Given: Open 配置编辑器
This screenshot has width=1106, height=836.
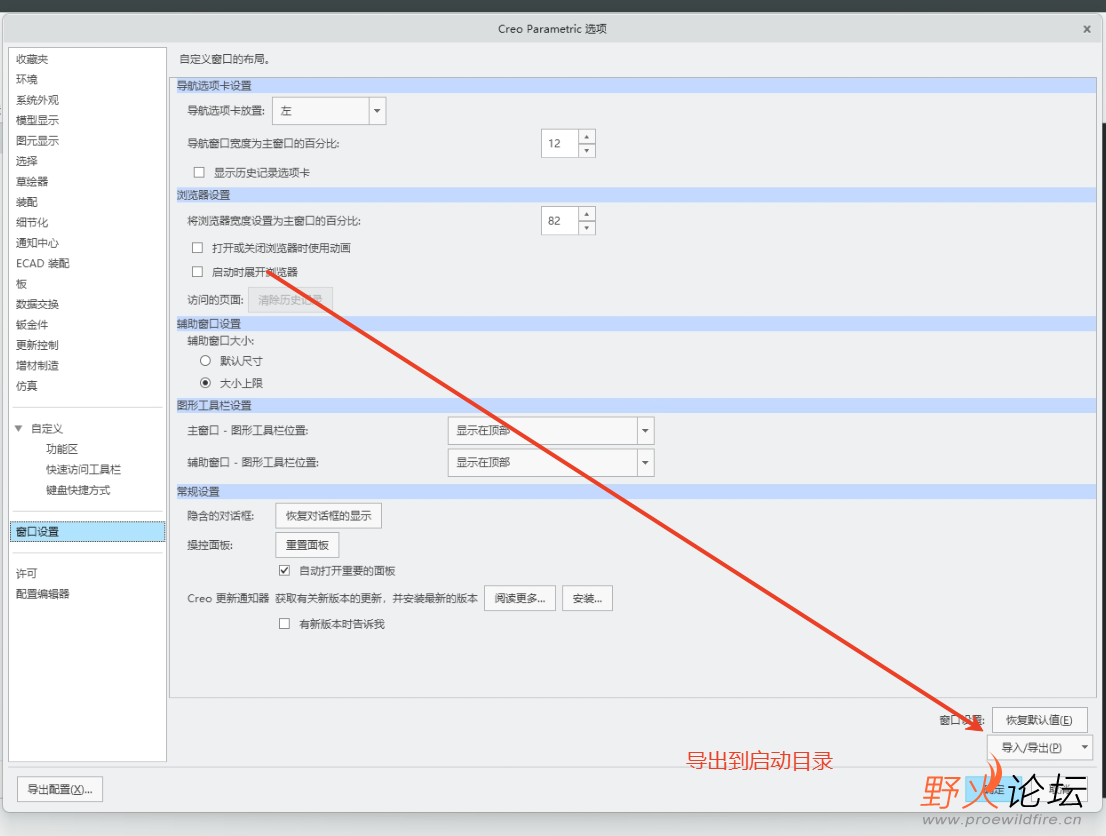Looking at the screenshot, I should coord(42,594).
